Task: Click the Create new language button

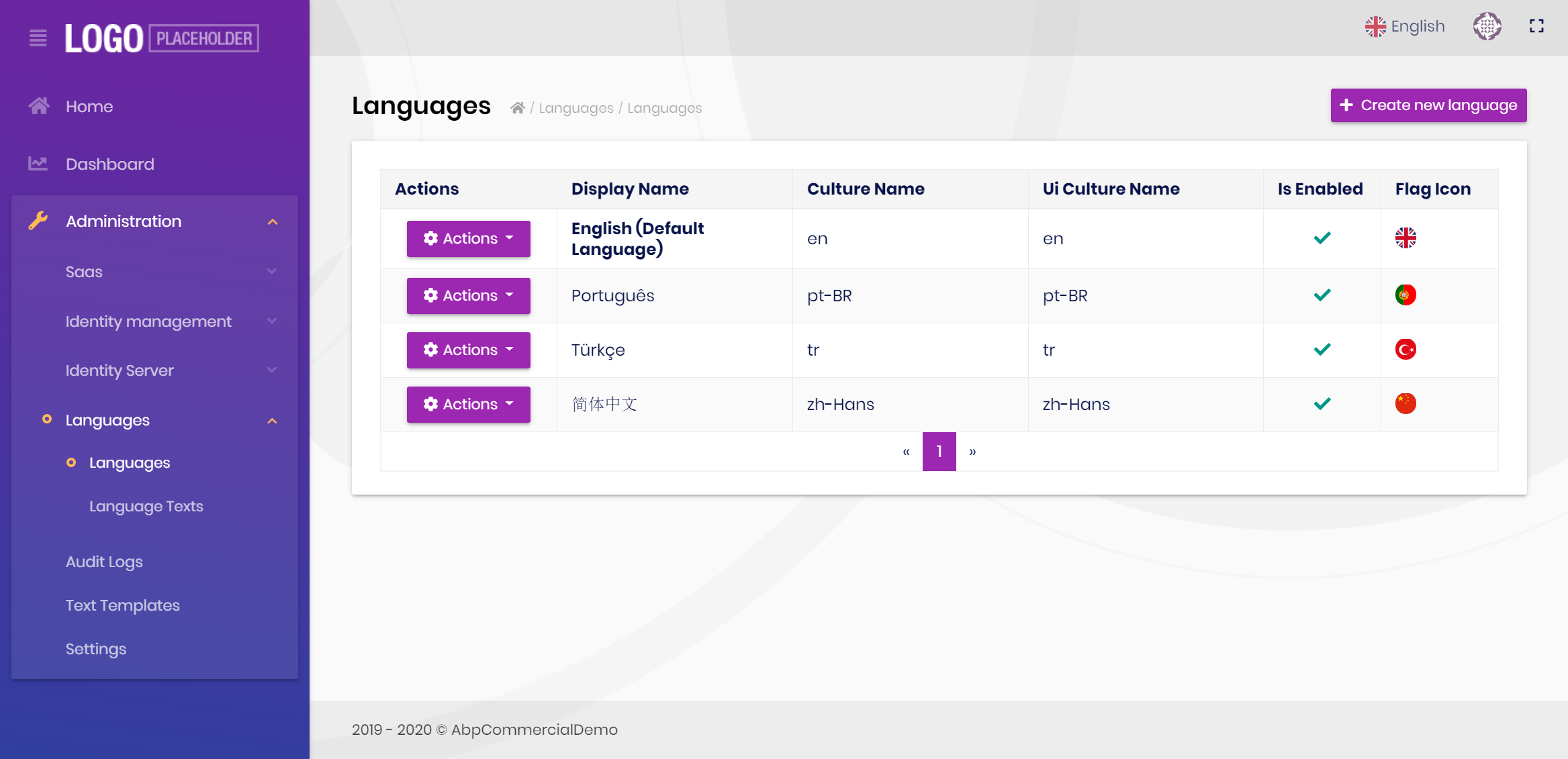Action: [1428, 105]
